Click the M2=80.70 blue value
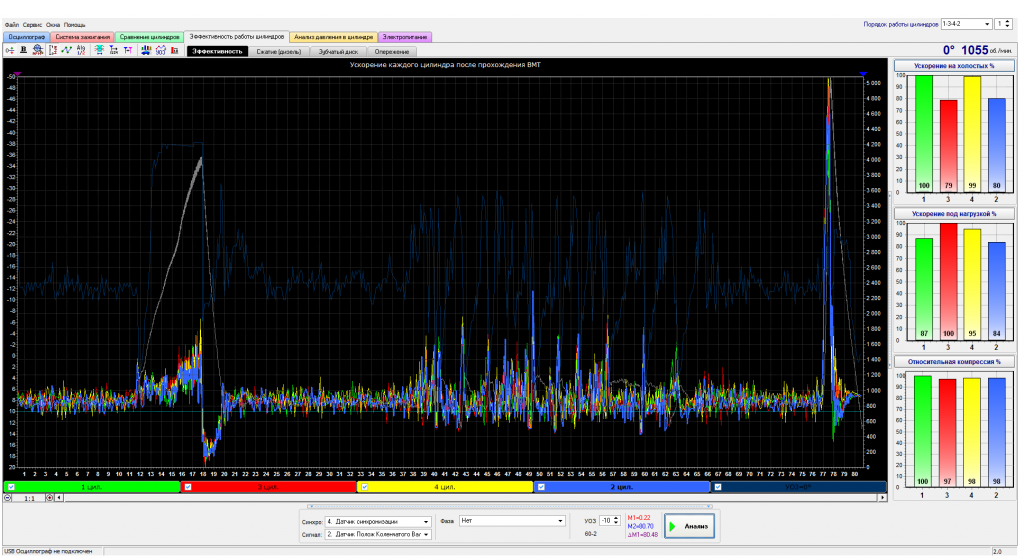Image resolution: width=1024 pixels, height=558 pixels. pos(640,526)
